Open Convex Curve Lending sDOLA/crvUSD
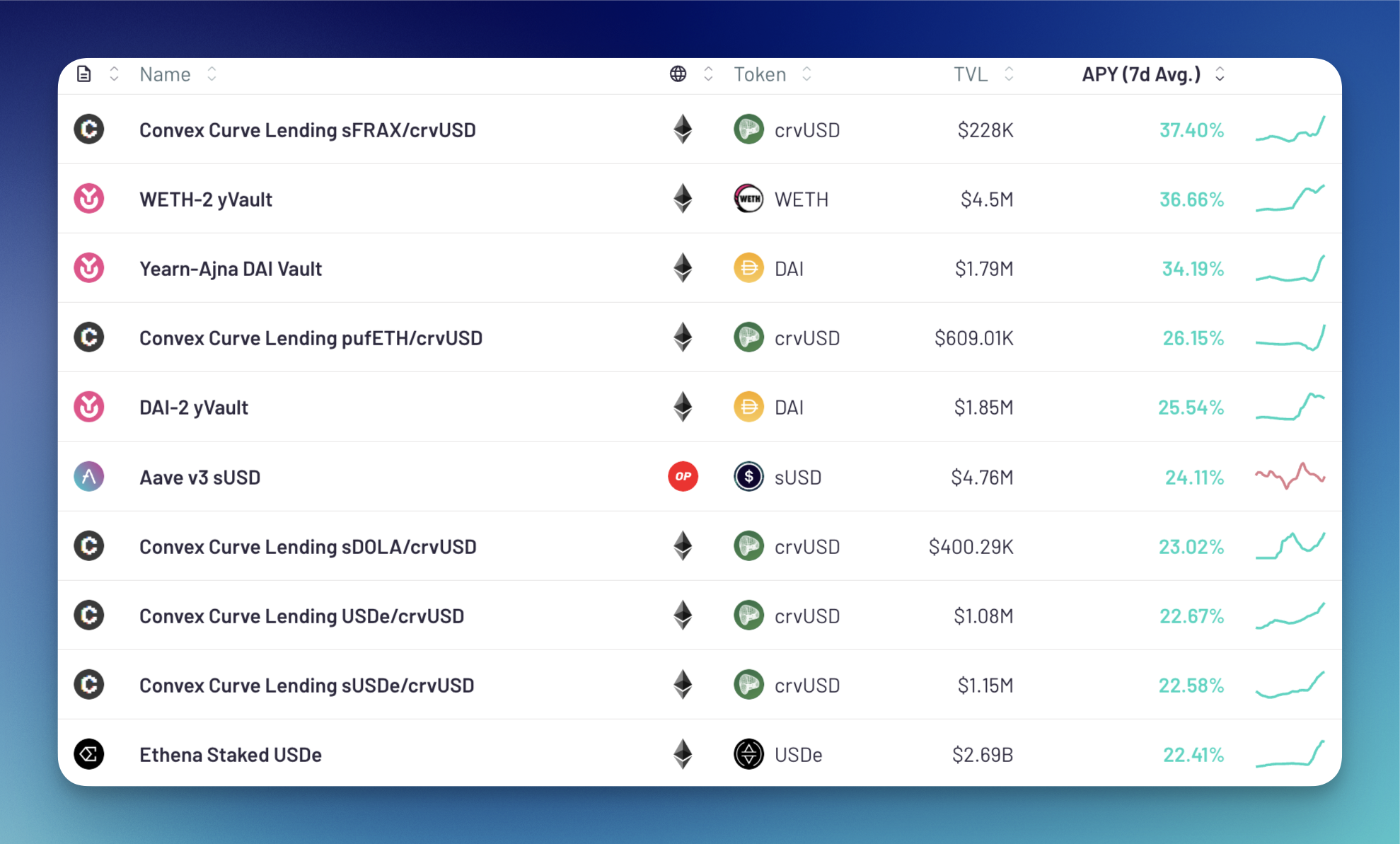Viewport: 1400px width, 844px height. coord(308,547)
